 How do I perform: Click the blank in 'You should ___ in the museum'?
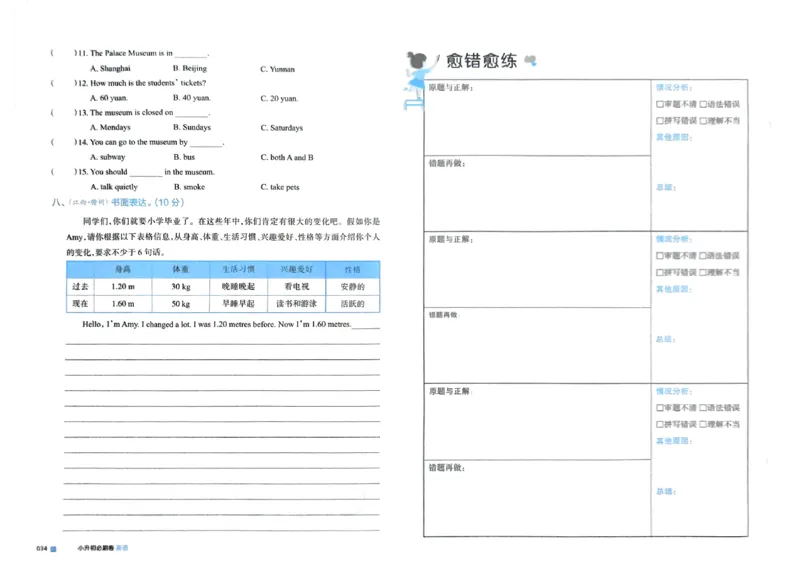pyautogui.click(x=146, y=174)
